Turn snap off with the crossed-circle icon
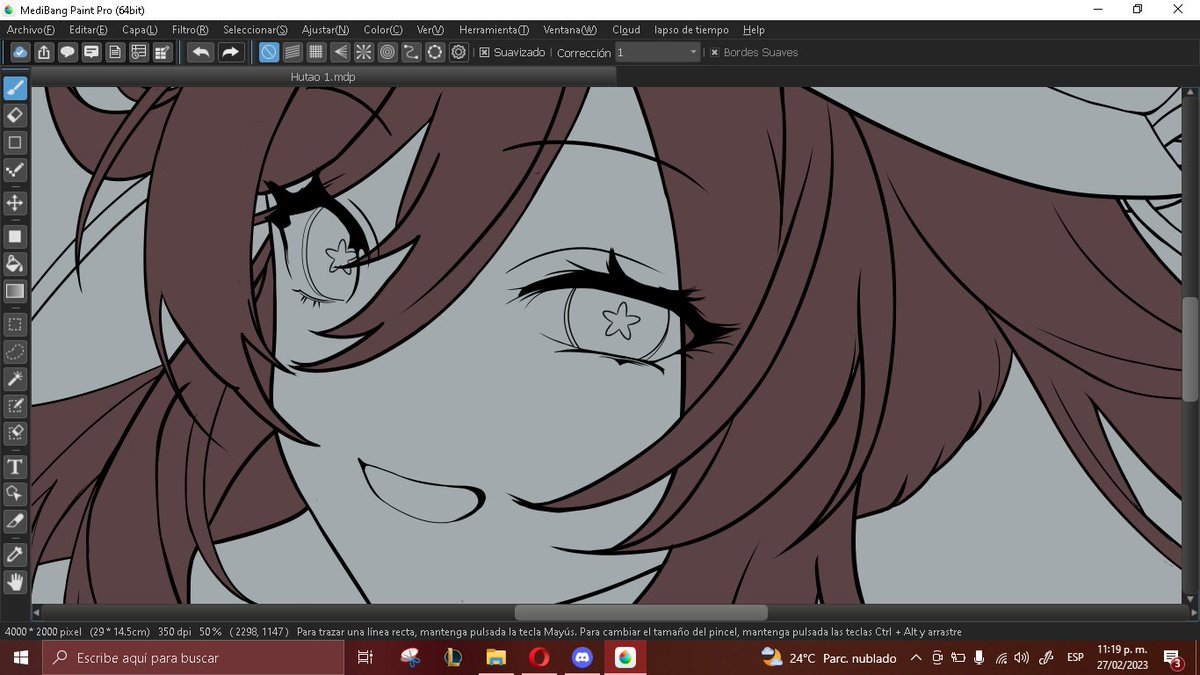Viewport: 1200px width, 675px height. pyautogui.click(x=269, y=52)
